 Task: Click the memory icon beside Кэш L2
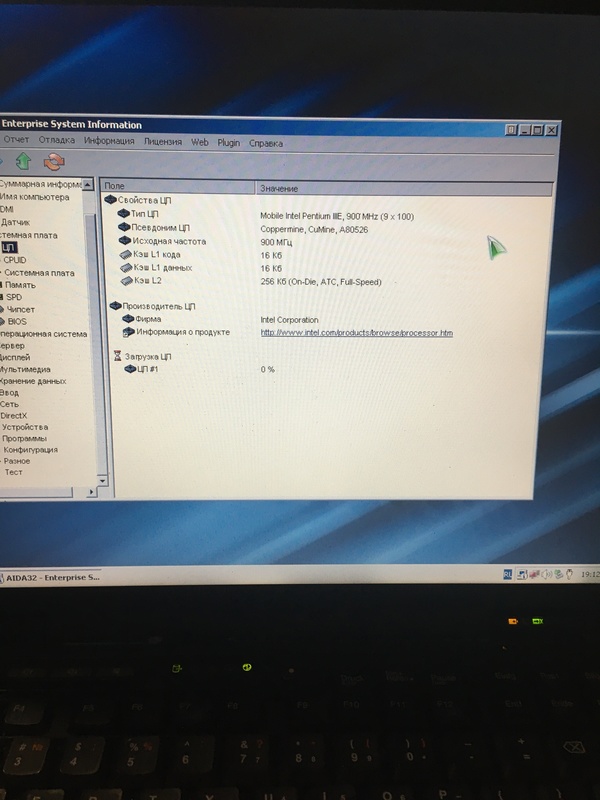click(x=127, y=281)
